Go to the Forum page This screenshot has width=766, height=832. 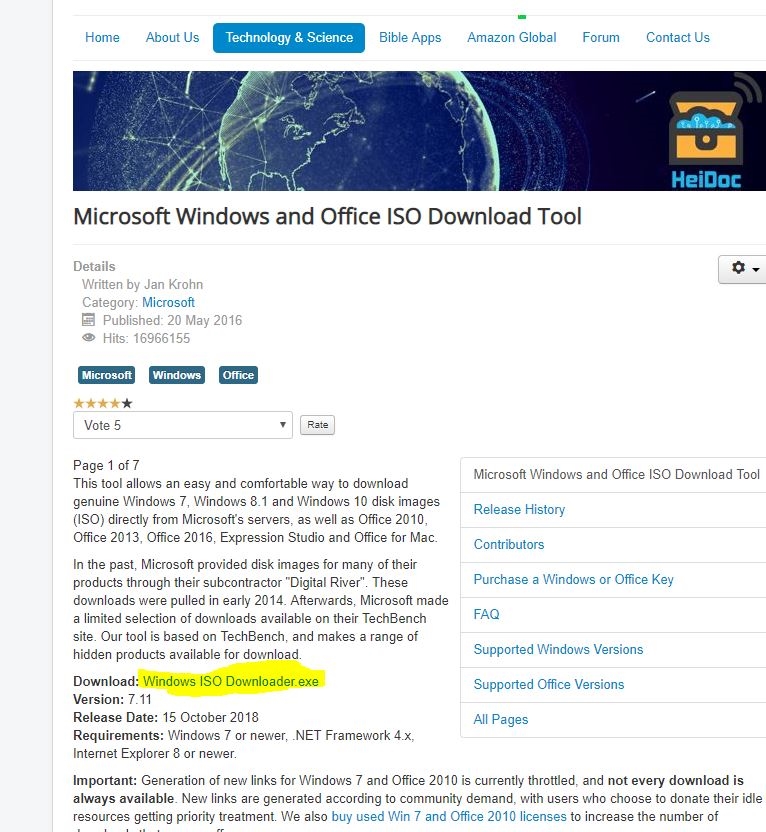601,38
